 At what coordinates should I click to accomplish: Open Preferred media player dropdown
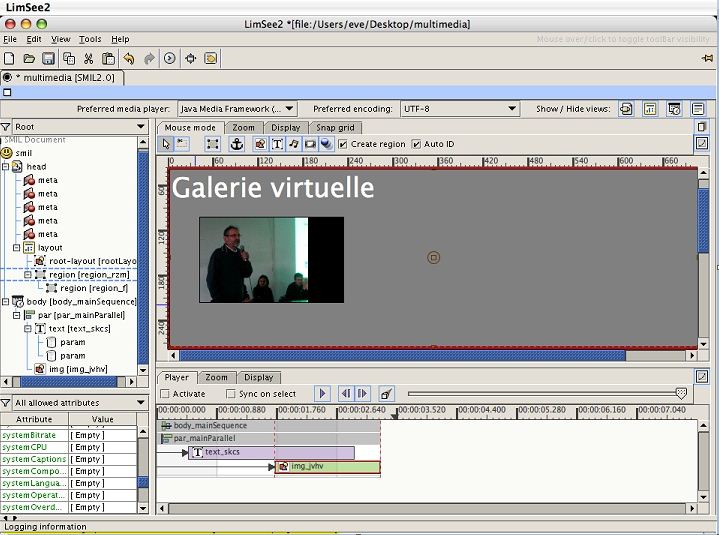(x=237, y=109)
